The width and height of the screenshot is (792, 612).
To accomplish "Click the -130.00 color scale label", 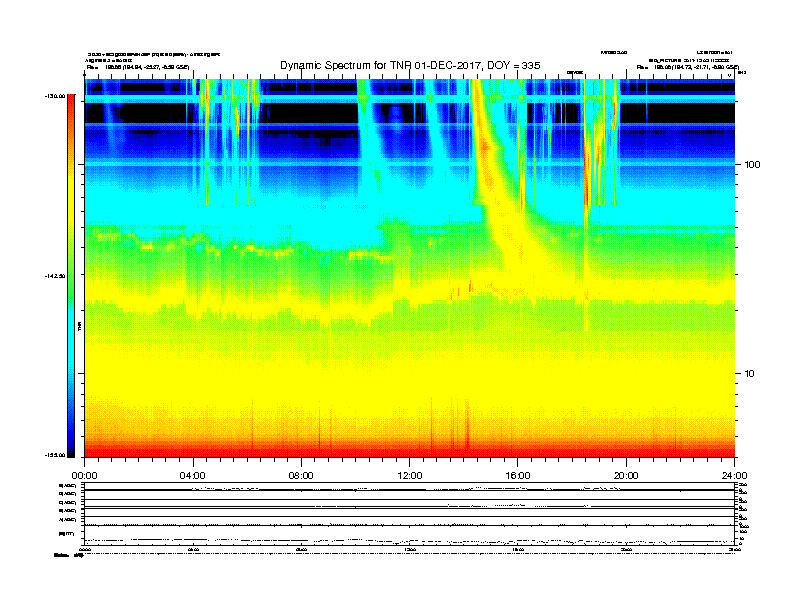I will pyautogui.click(x=55, y=95).
